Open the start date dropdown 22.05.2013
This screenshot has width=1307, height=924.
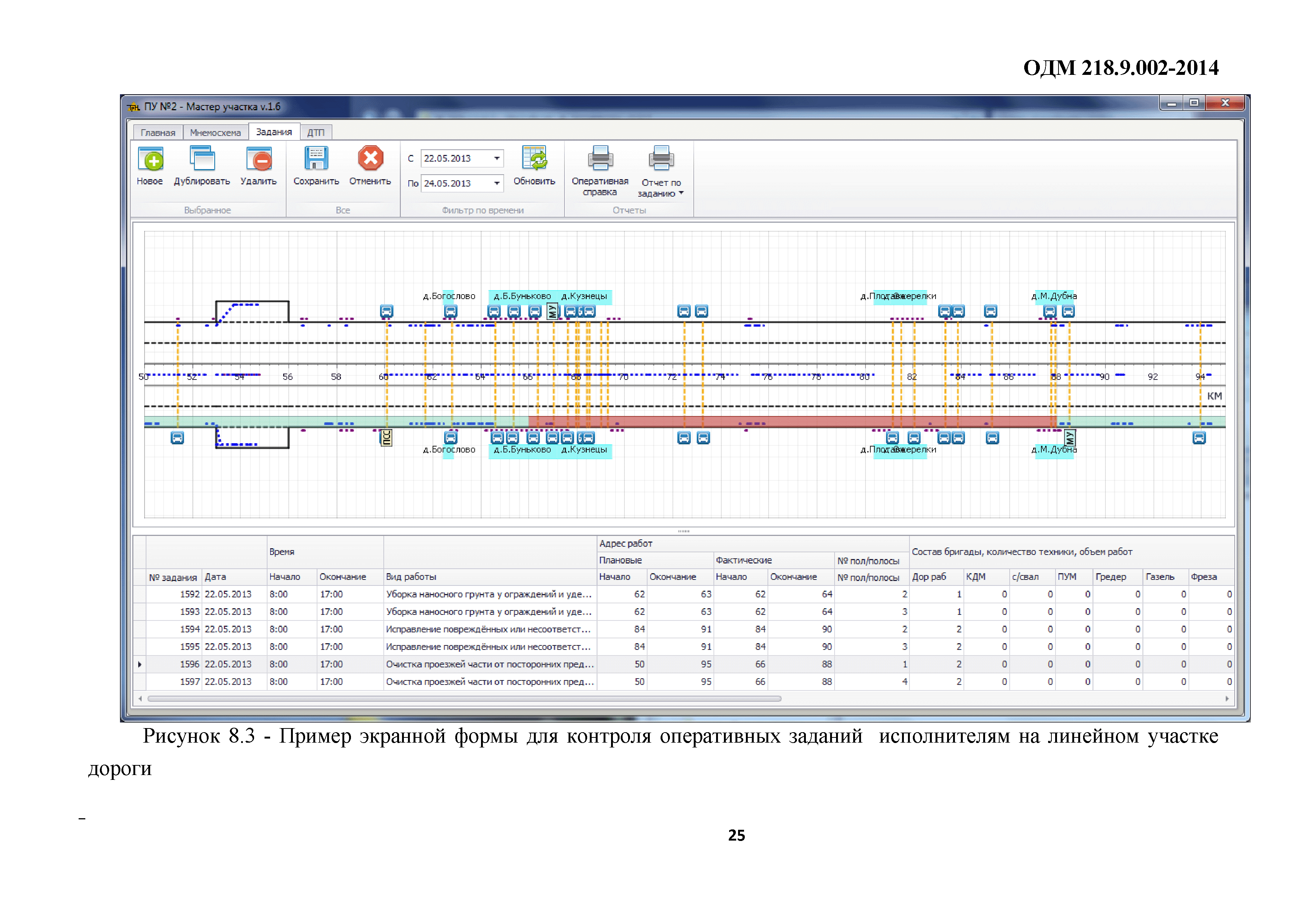pos(496,159)
